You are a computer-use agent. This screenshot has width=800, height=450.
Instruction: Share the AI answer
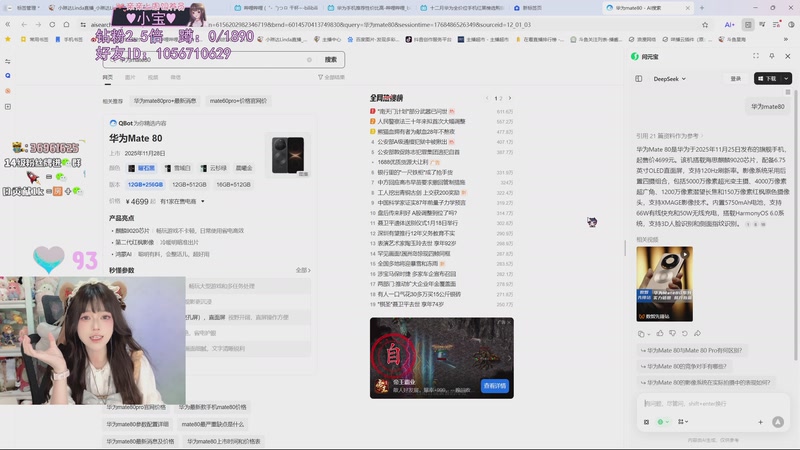point(697,333)
